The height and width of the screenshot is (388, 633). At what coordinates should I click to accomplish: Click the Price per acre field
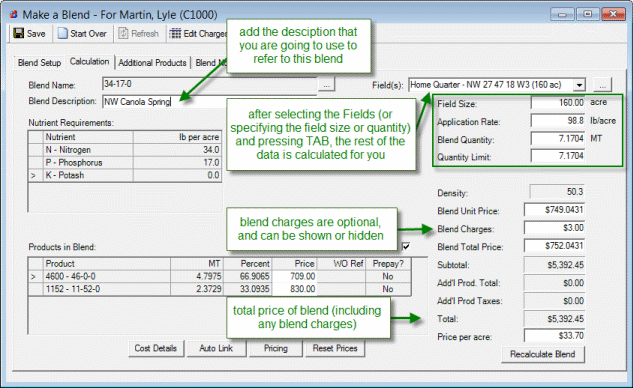[x=554, y=336]
